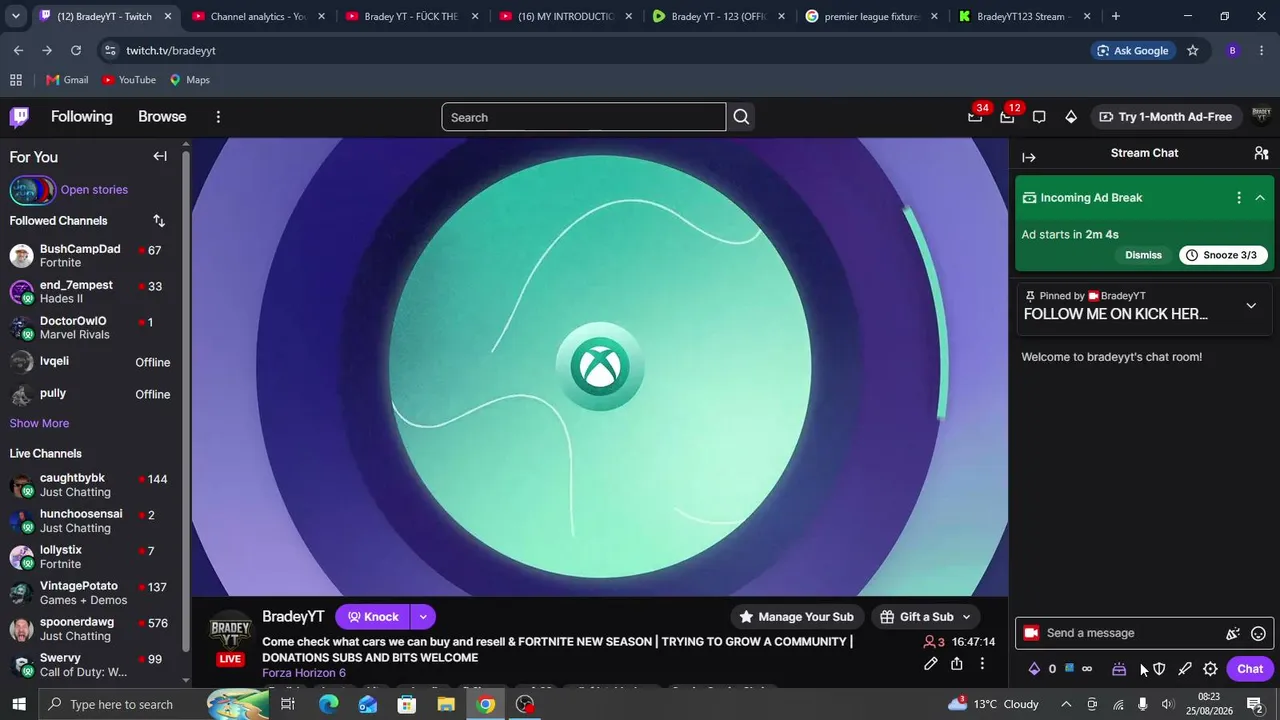Collapse the Stream Chat panel
This screenshot has height=720, width=1280.
1029,157
